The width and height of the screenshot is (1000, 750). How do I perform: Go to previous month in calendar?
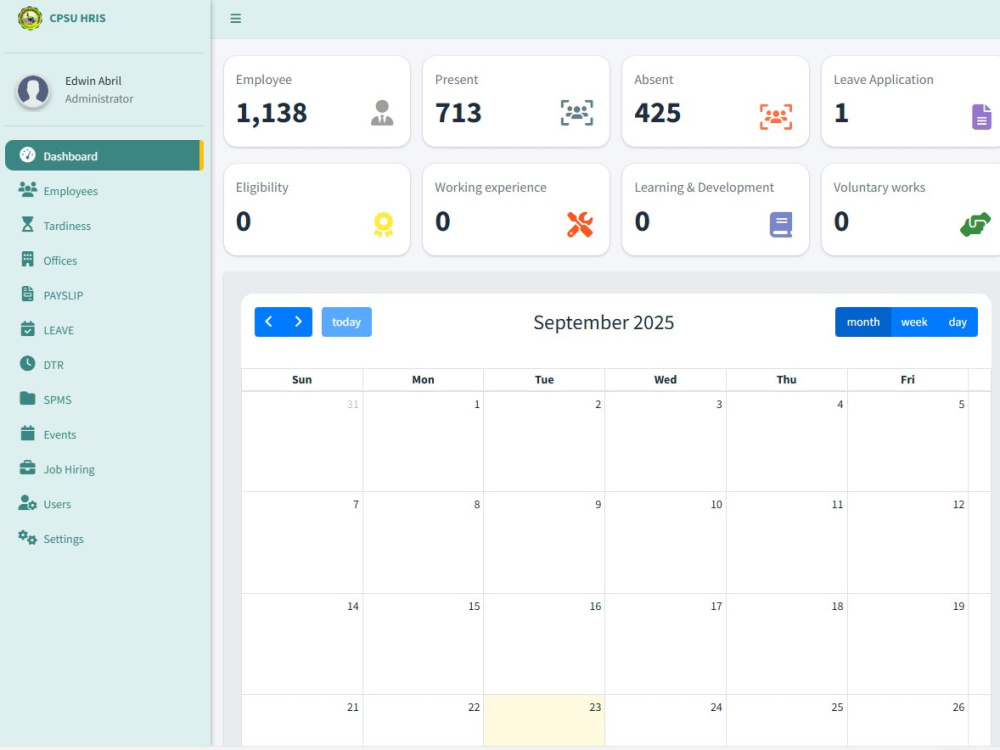[268, 322]
